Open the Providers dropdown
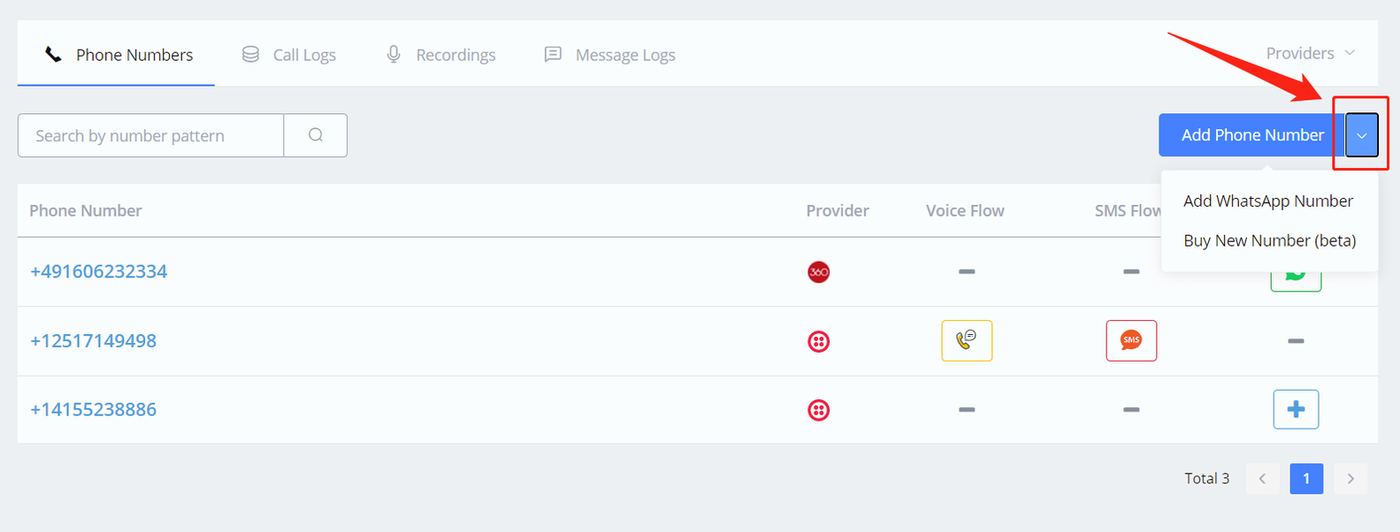The height and width of the screenshot is (532, 1400). pos(1310,53)
